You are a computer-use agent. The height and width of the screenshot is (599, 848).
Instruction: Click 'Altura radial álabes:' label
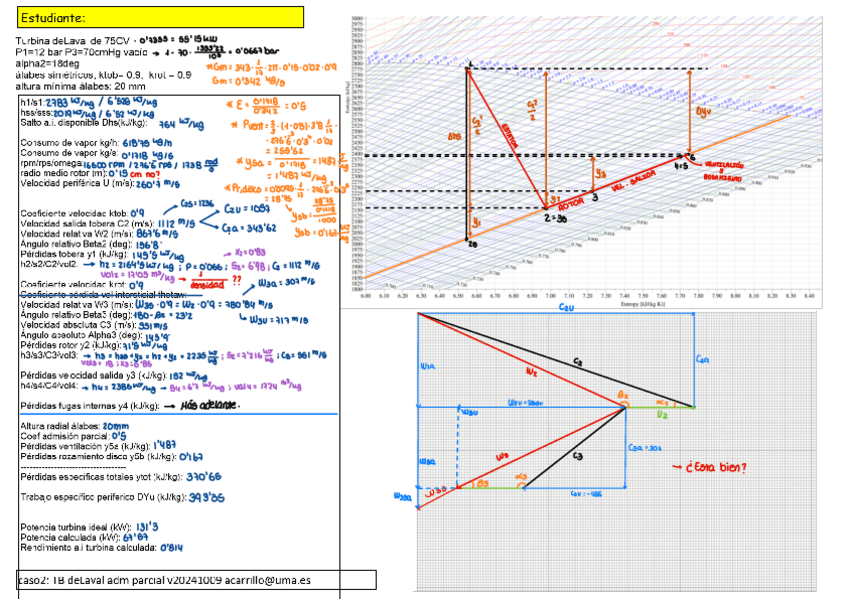pos(60,426)
